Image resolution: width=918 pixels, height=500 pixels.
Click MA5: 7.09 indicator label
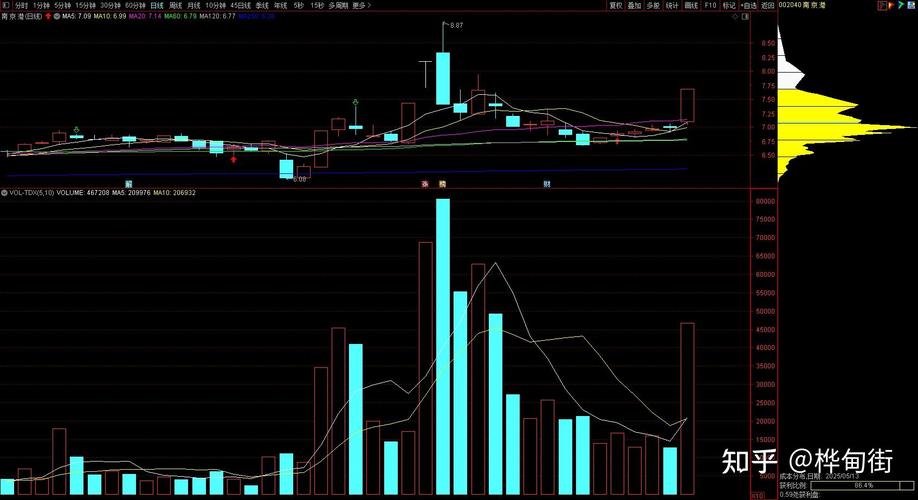coord(77,16)
